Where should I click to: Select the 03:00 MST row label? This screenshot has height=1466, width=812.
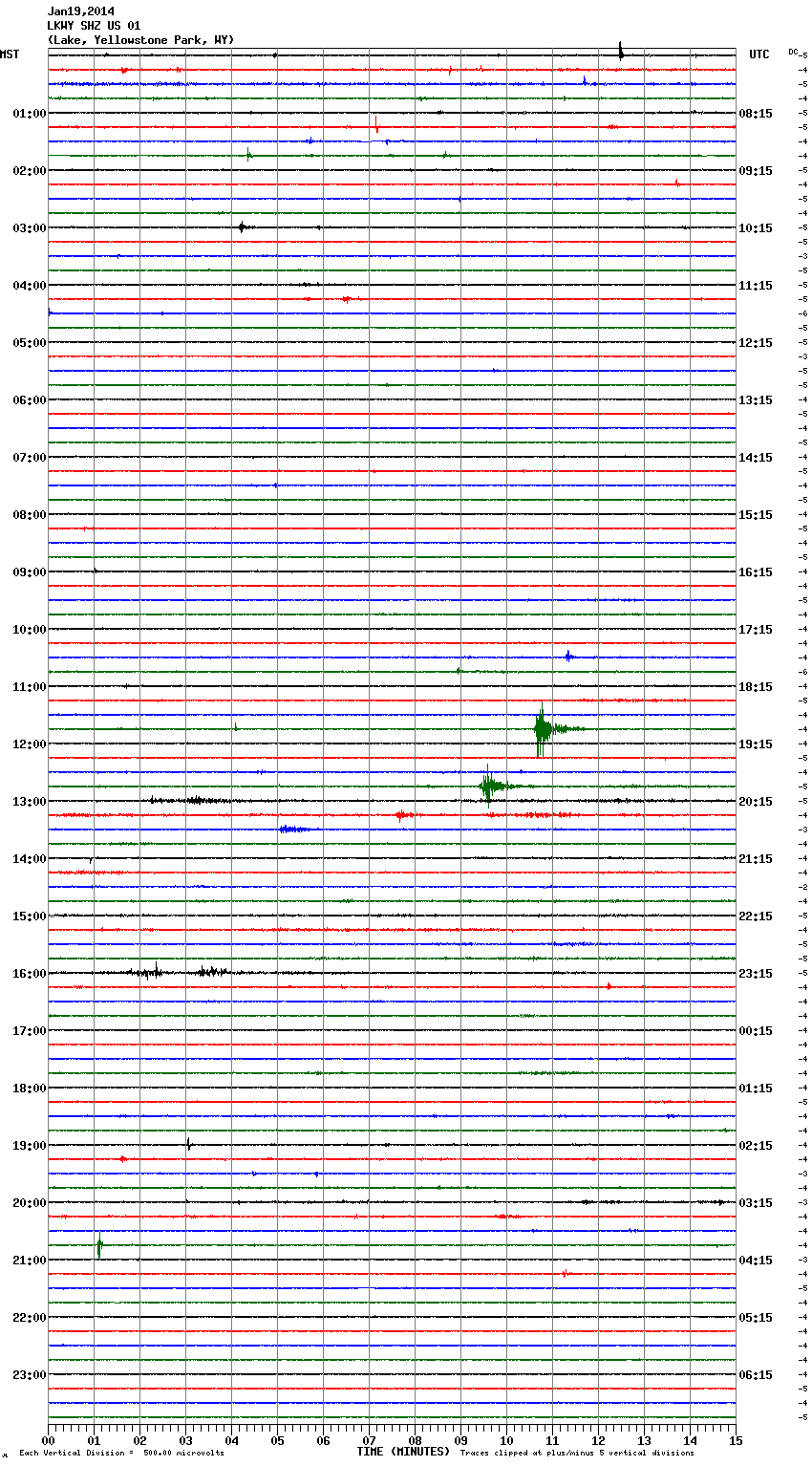(x=29, y=228)
